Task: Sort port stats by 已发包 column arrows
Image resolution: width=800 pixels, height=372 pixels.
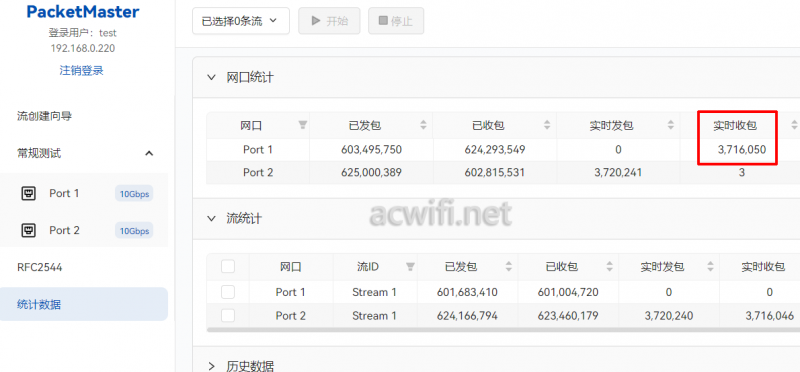Action: (x=423, y=125)
